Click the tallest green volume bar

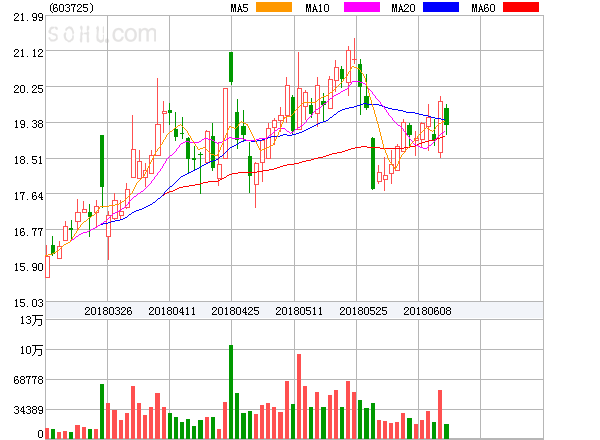coord(231,392)
